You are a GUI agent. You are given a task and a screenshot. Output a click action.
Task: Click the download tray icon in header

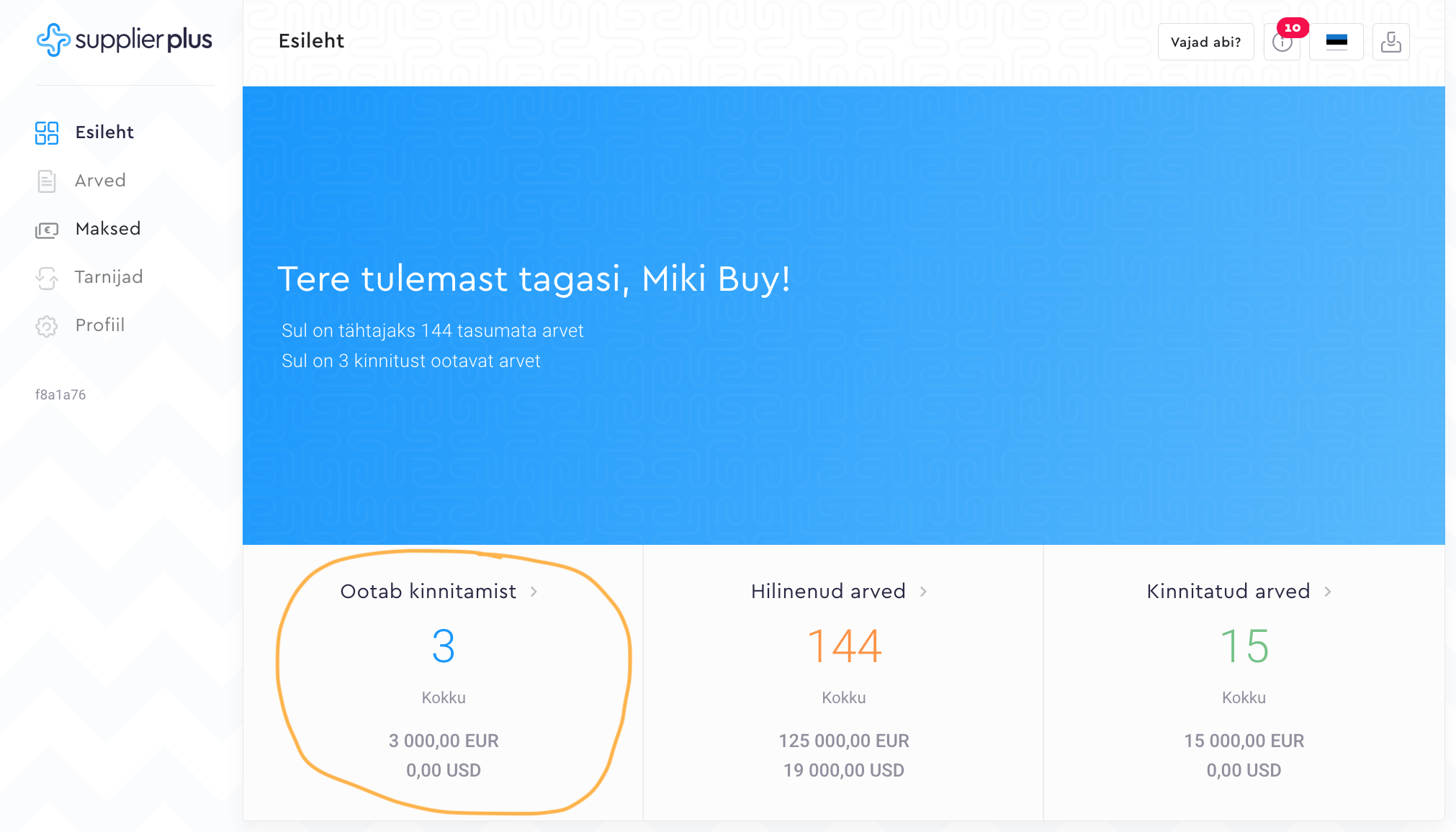(1390, 42)
